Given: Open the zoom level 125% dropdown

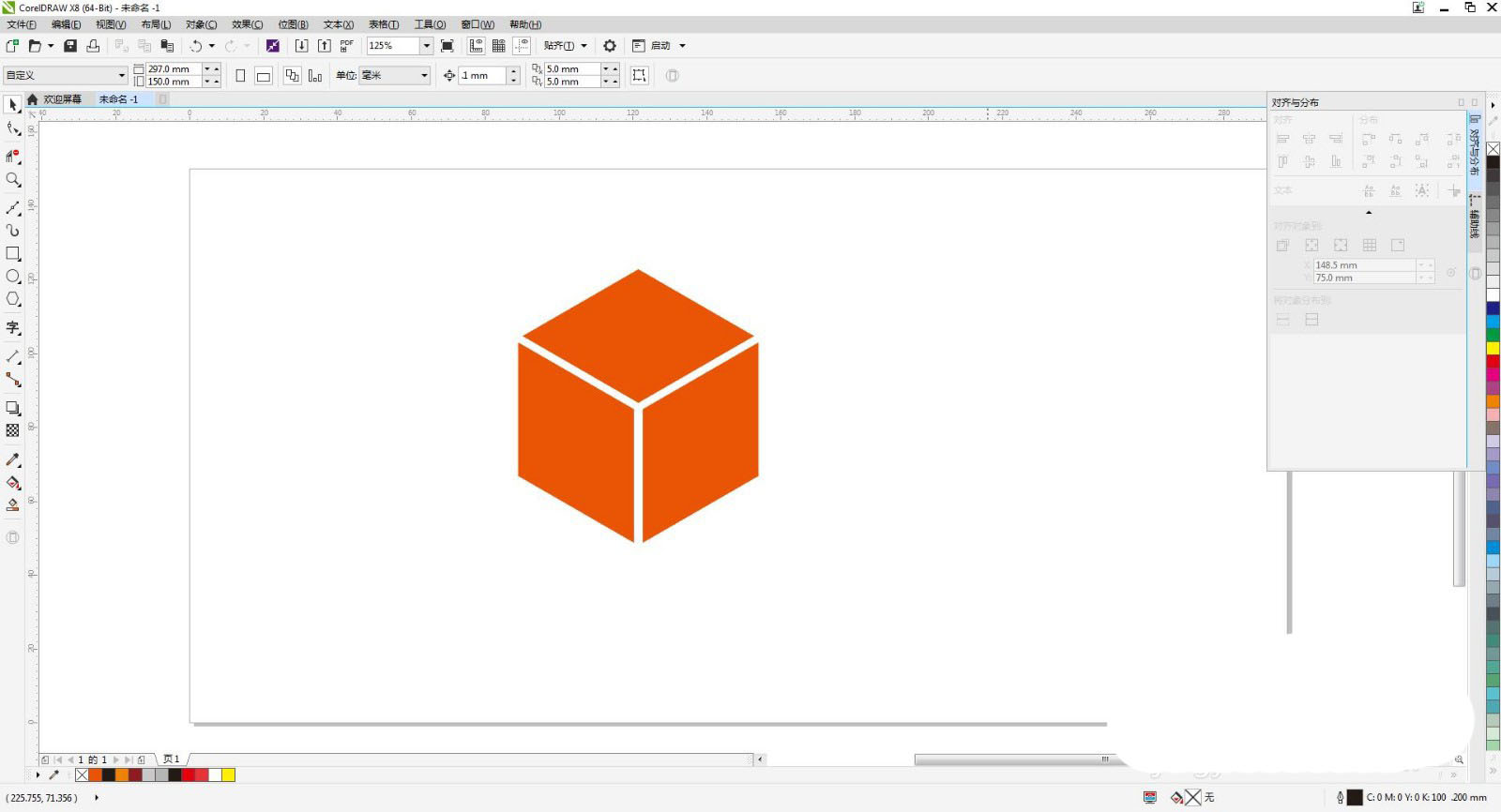Looking at the screenshot, I should point(426,46).
